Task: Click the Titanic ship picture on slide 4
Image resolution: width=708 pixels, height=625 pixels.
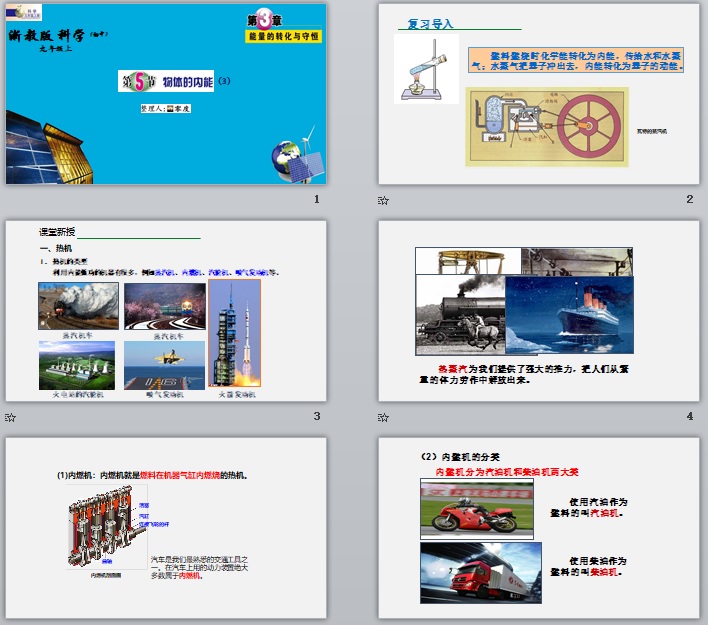Action: [x=569, y=315]
